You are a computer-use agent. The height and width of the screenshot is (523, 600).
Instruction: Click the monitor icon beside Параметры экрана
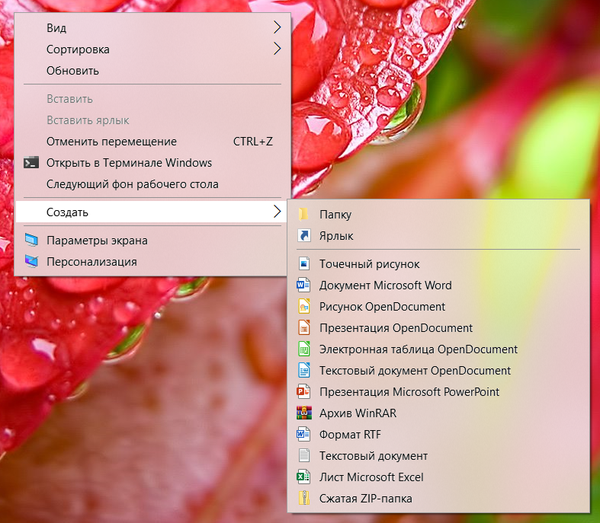point(31,241)
